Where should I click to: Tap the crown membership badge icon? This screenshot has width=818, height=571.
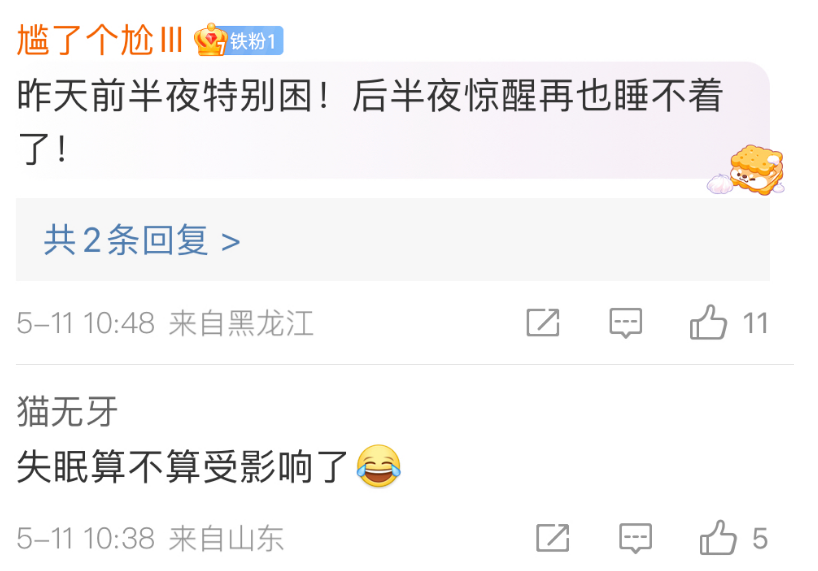pyautogui.click(x=210, y=40)
